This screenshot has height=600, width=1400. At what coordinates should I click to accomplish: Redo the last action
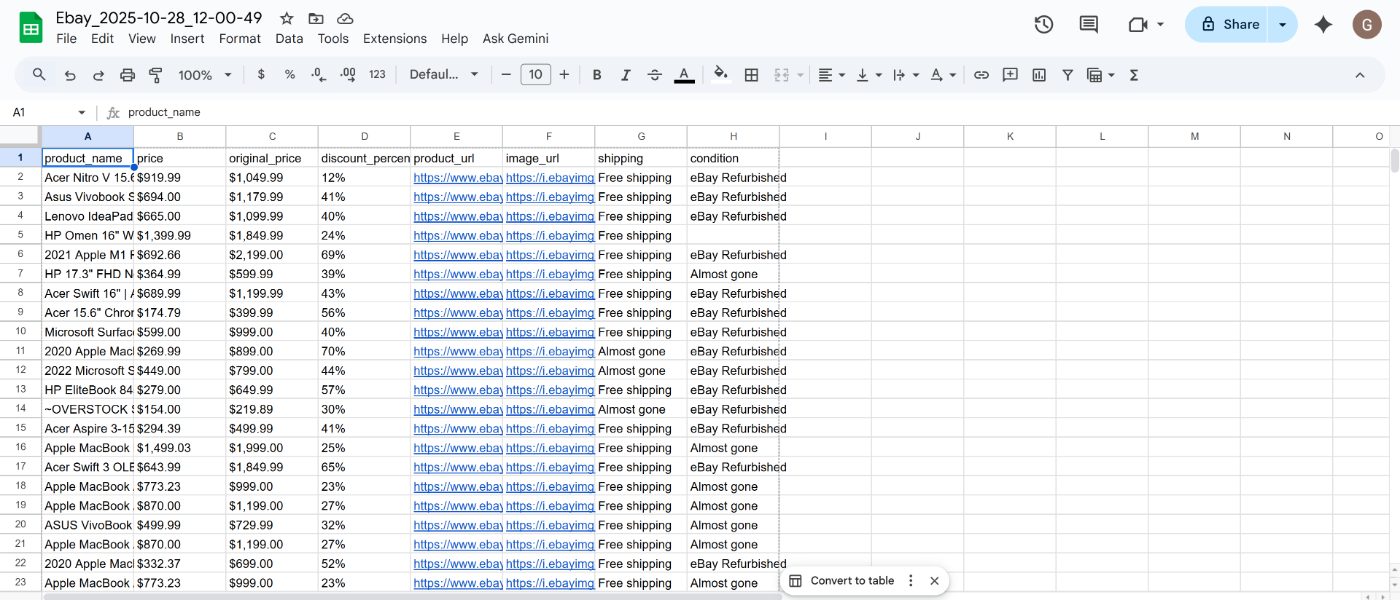[x=98, y=74]
